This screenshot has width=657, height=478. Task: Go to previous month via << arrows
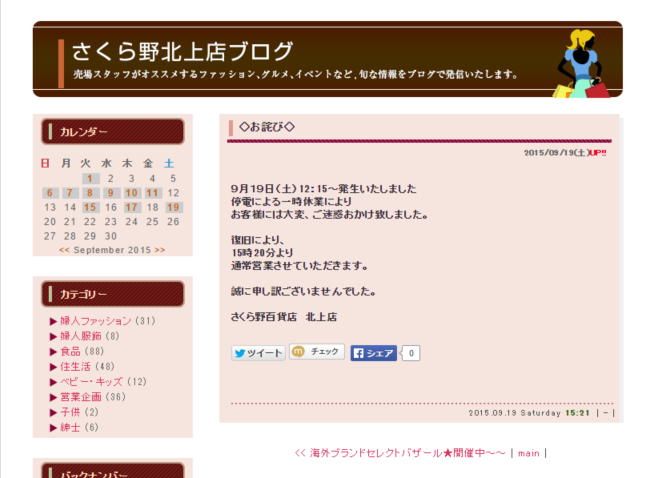coord(64,250)
